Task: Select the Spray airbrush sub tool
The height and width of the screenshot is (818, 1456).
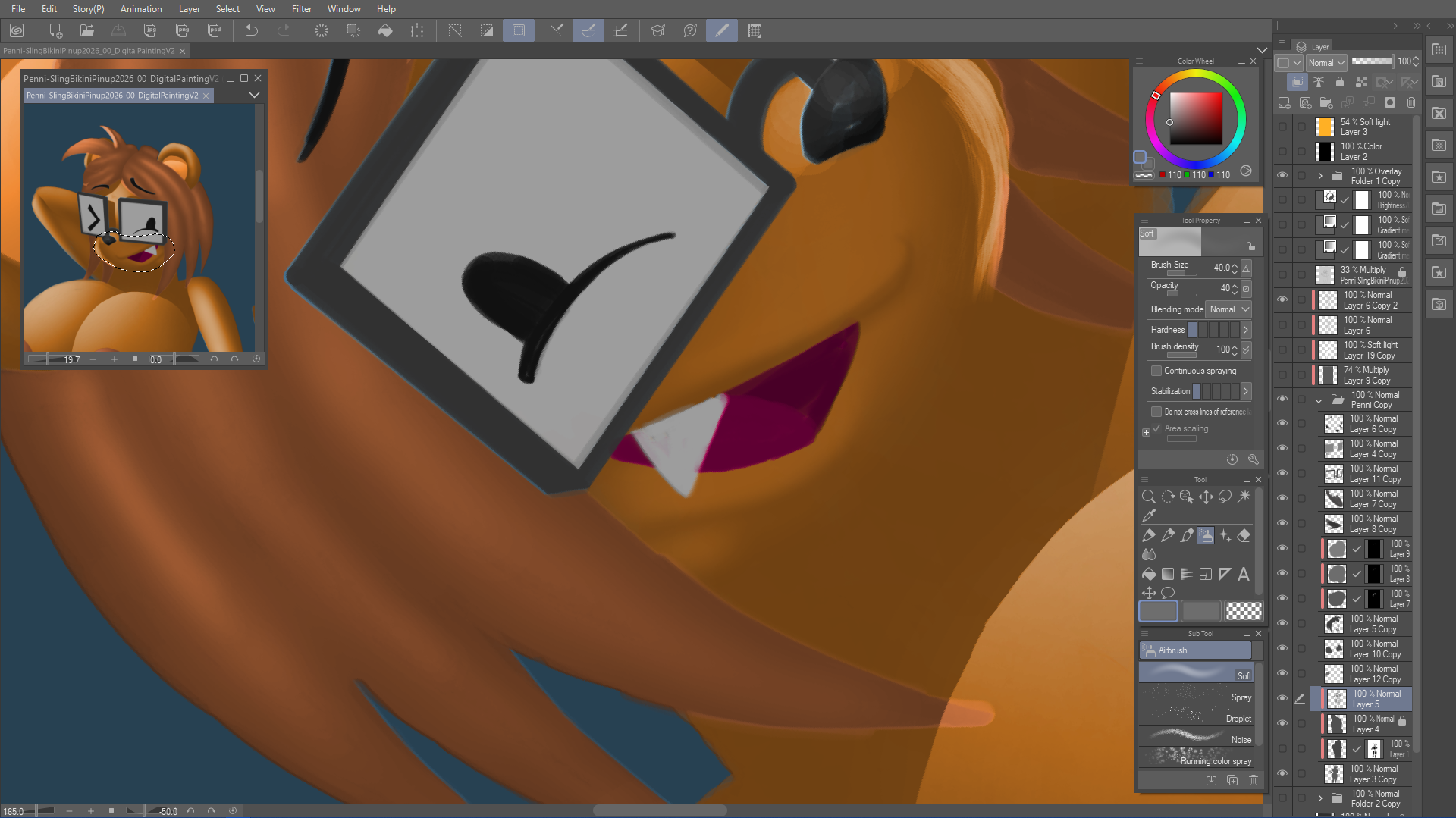Action: 1196,696
